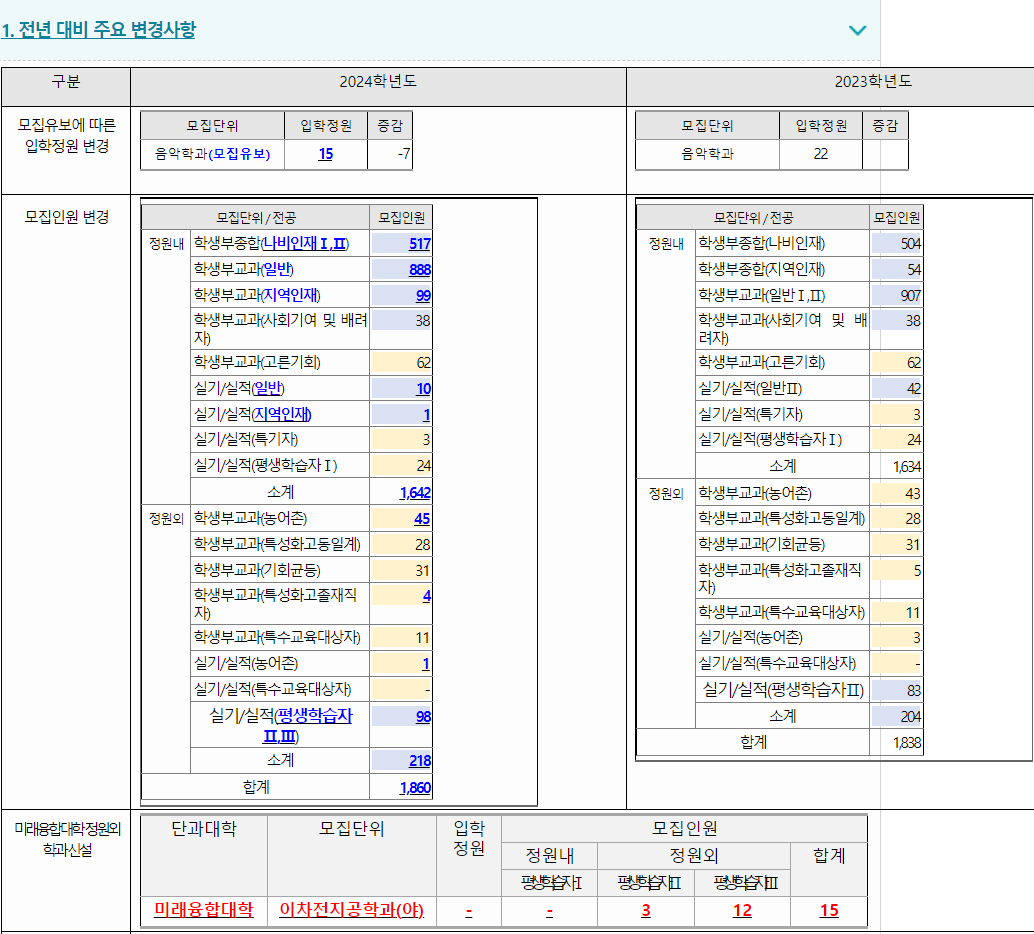This screenshot has width=1034, height=934.
Task: Click the 일반 link in 실기/실적 row
Action: pyautogui.click(x=268, y=388)
